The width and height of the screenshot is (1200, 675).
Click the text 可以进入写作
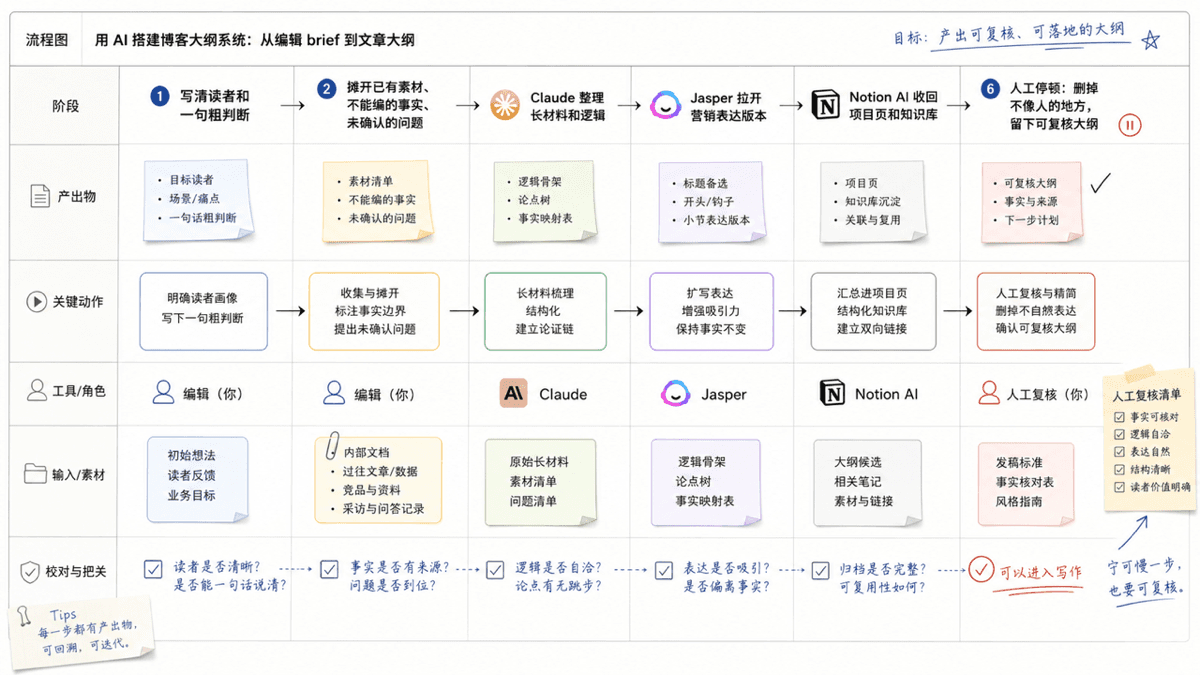[1040, 572]
